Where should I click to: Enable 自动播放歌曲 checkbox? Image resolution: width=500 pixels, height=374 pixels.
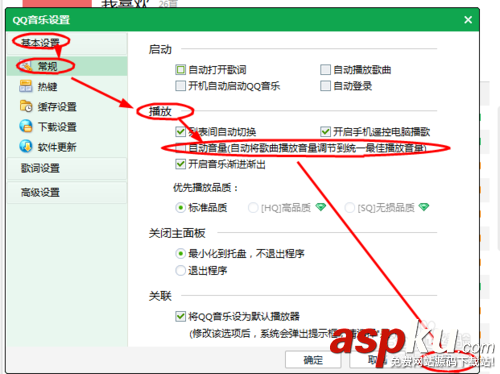point(325,70)
